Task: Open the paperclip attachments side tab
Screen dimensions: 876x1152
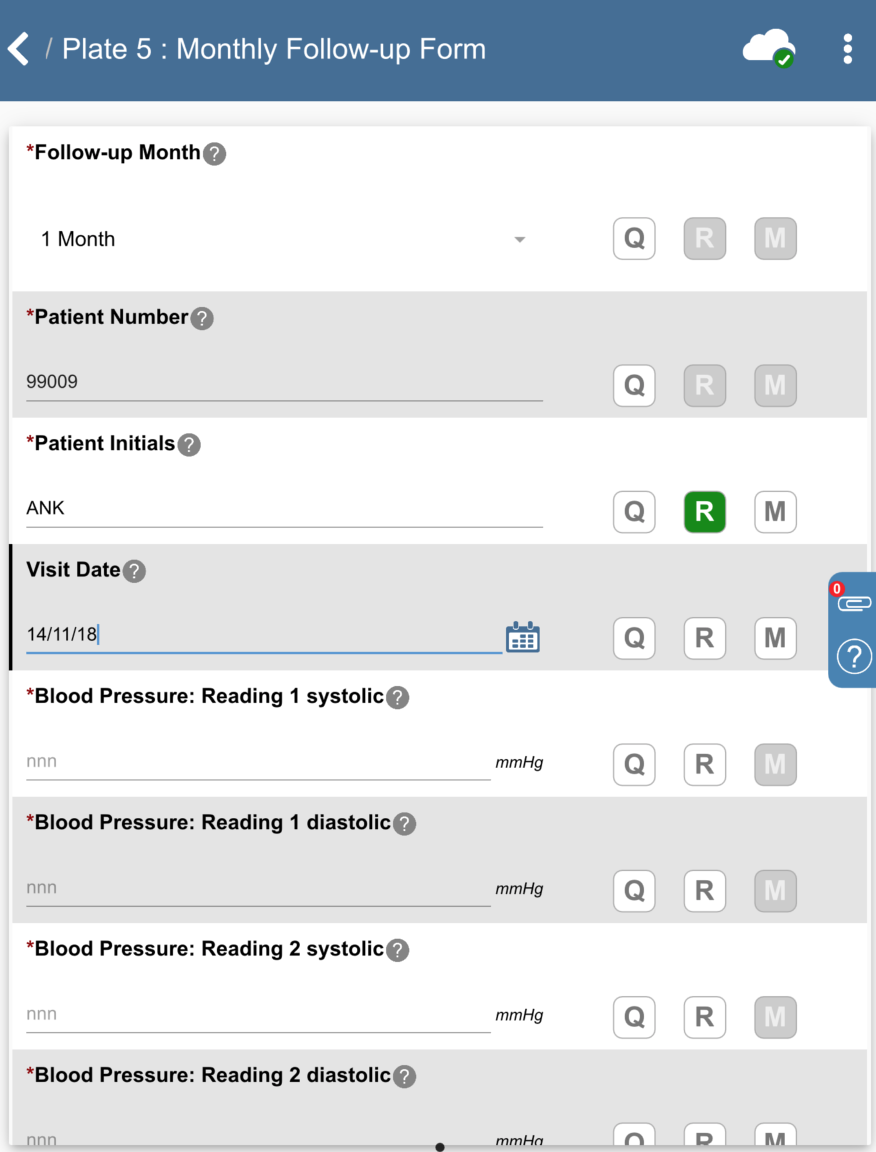Action: point(854,603)
